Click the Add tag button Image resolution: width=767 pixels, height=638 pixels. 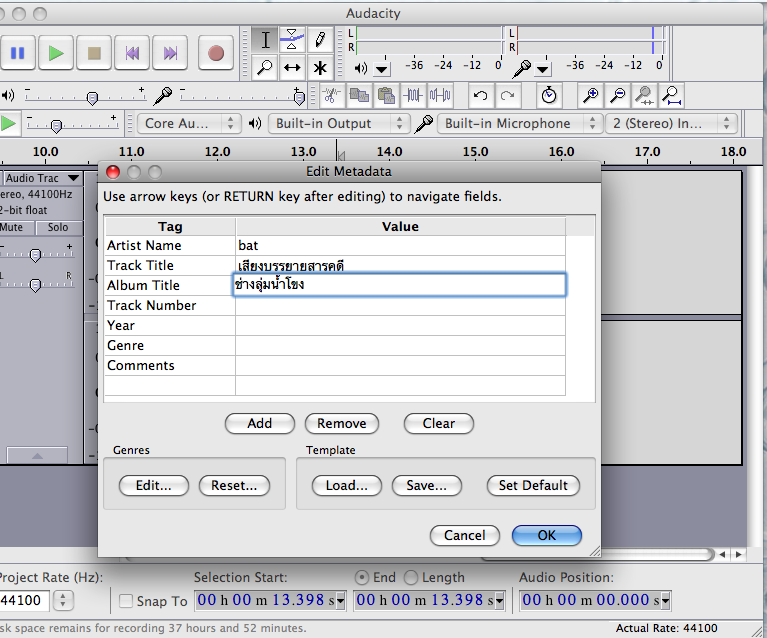tap(260, 423)
